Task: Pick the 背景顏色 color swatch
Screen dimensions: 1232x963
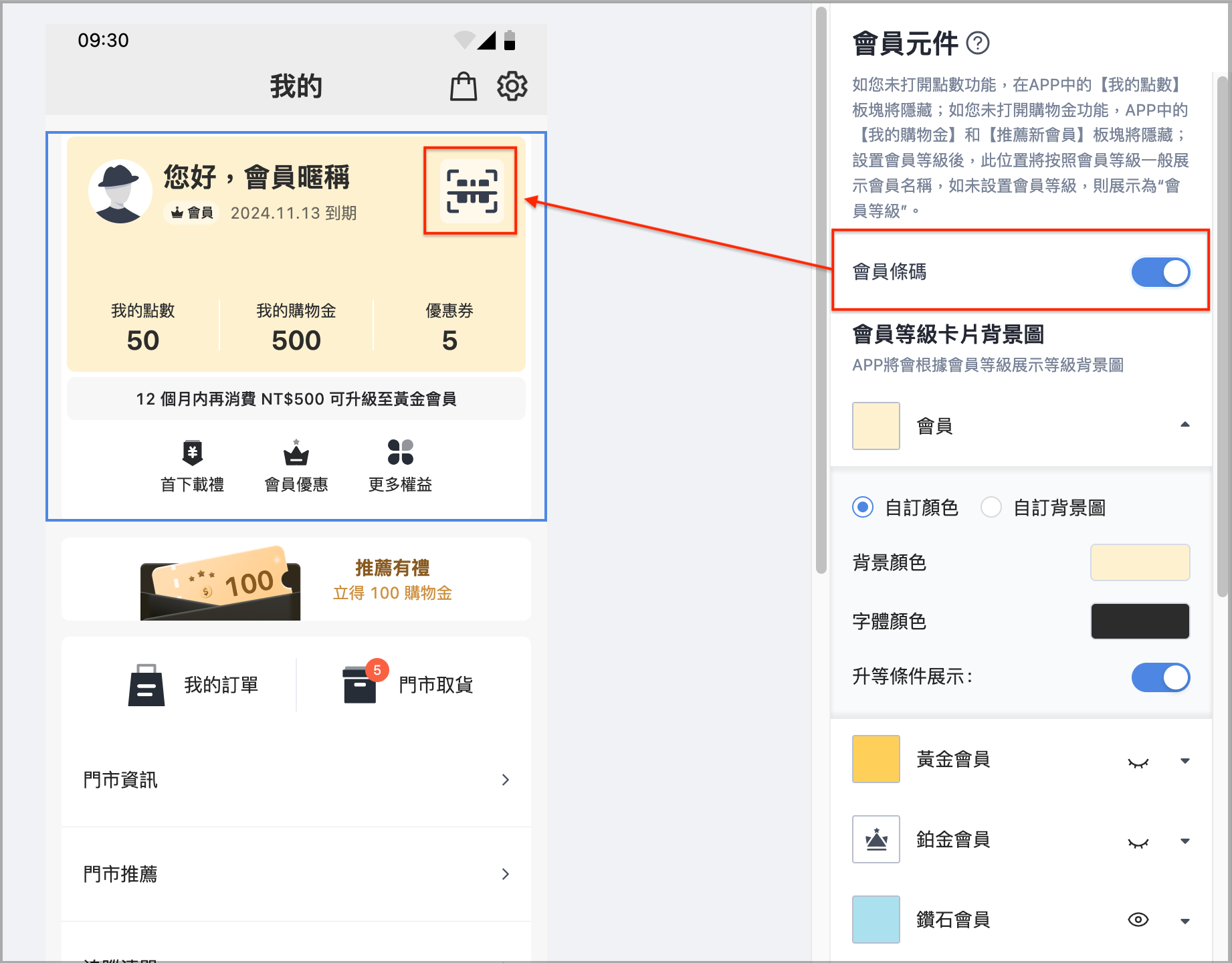Action: (x=1140, y=562)
